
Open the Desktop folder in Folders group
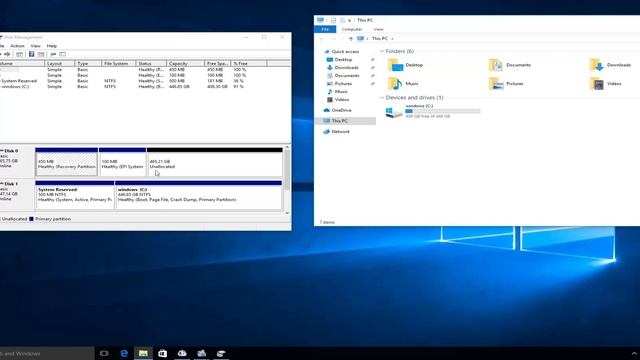[405, 65]
